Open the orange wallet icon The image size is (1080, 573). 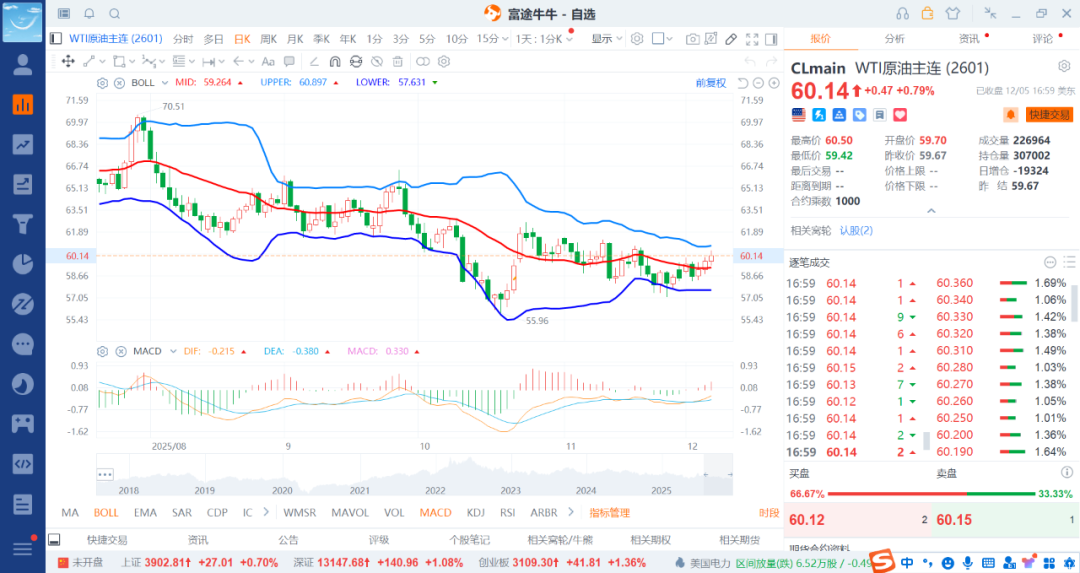(928, 13)
